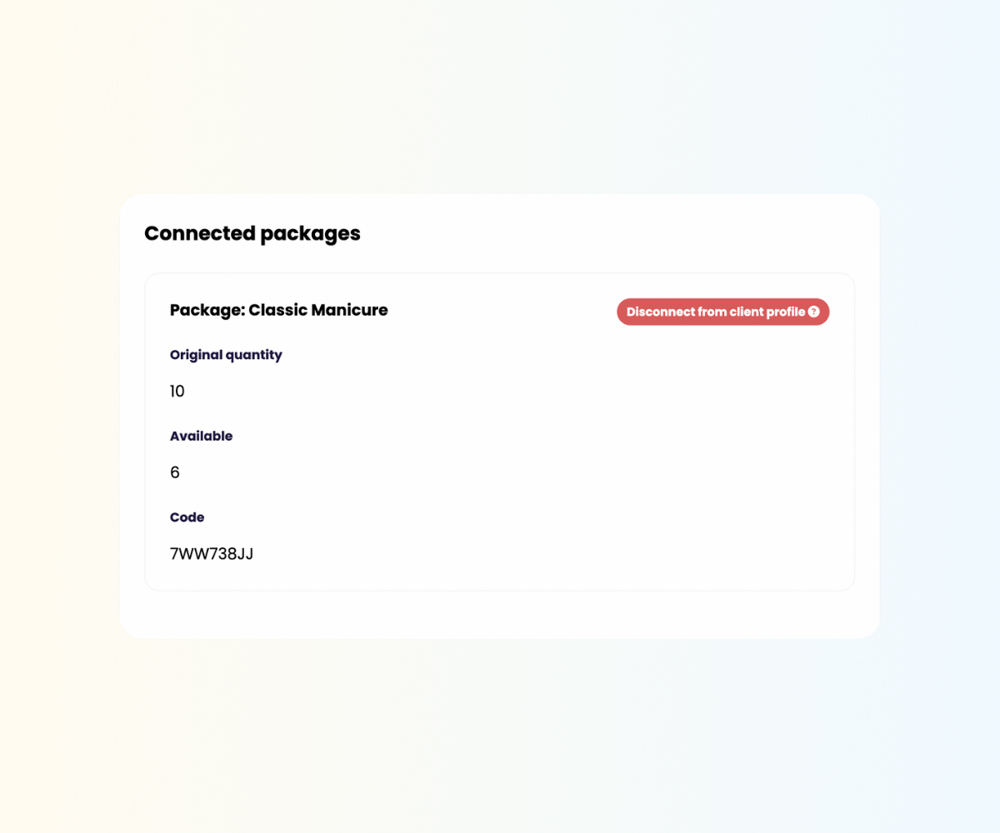
Task: Click the word "Package:" in card title
Action: [206, 310]
